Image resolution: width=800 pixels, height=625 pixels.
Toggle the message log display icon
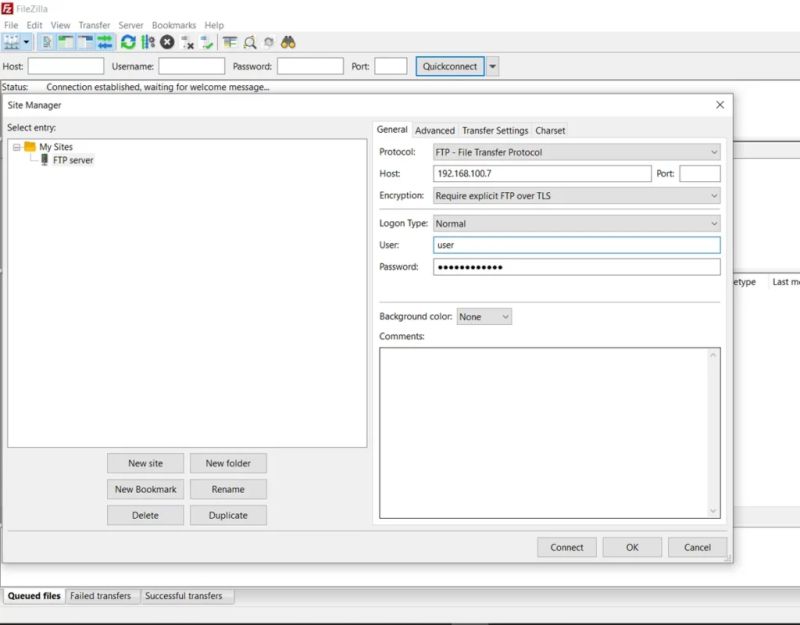click(47, 42)
